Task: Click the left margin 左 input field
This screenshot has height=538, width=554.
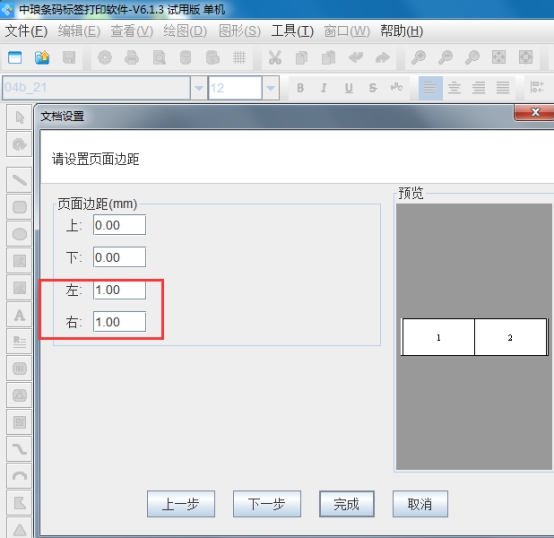Action: pyautogui.click(x=119, y=290)
